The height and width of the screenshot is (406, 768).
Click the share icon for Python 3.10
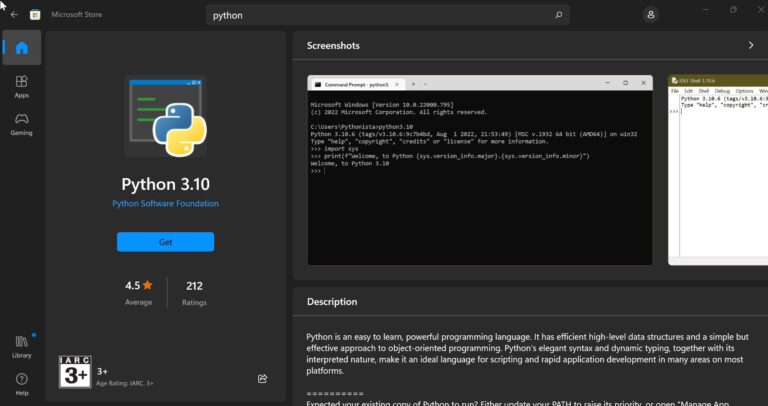tap(263, 379)
